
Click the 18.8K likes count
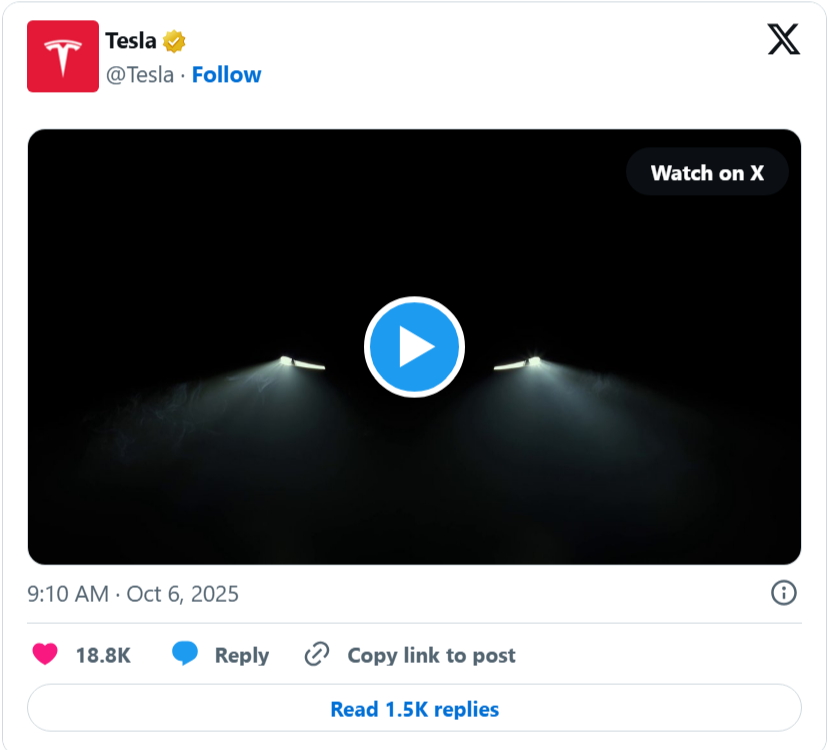click(x=103, y=656)
